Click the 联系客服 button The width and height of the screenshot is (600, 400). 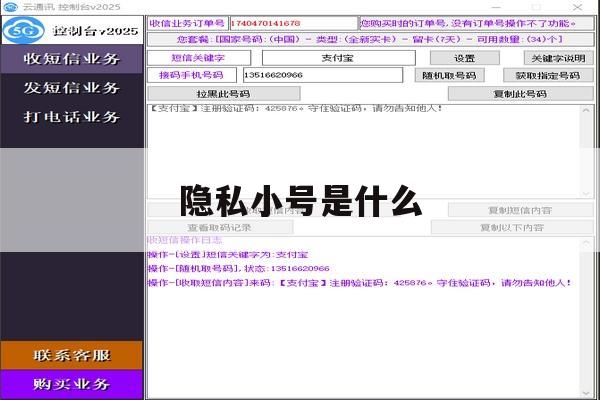72,356
